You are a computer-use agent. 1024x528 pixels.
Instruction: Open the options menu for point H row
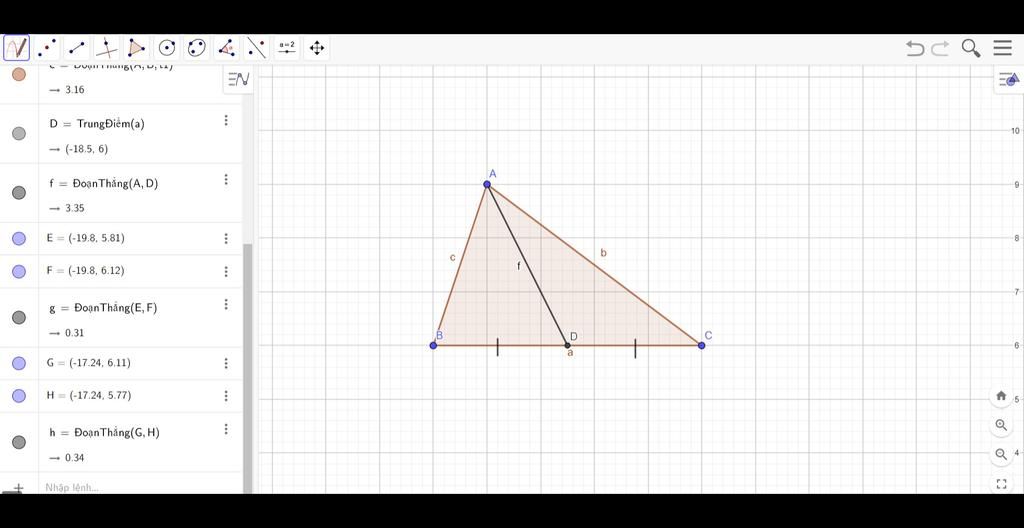tap(226, 396)
